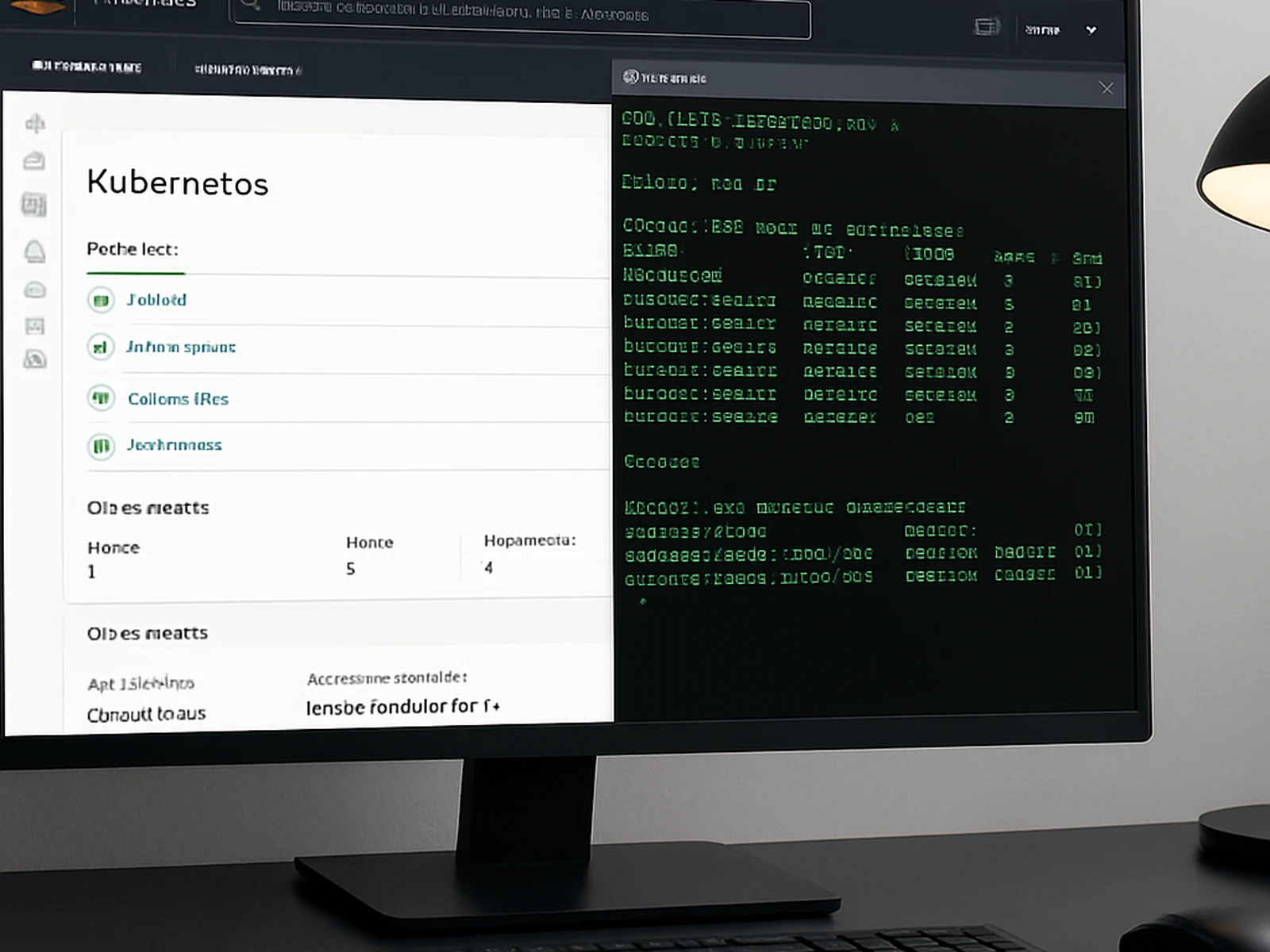Screen dimensions: 1270x952
Task: Click the bell-shaped icon in the left sidebar
Action: 35,251
